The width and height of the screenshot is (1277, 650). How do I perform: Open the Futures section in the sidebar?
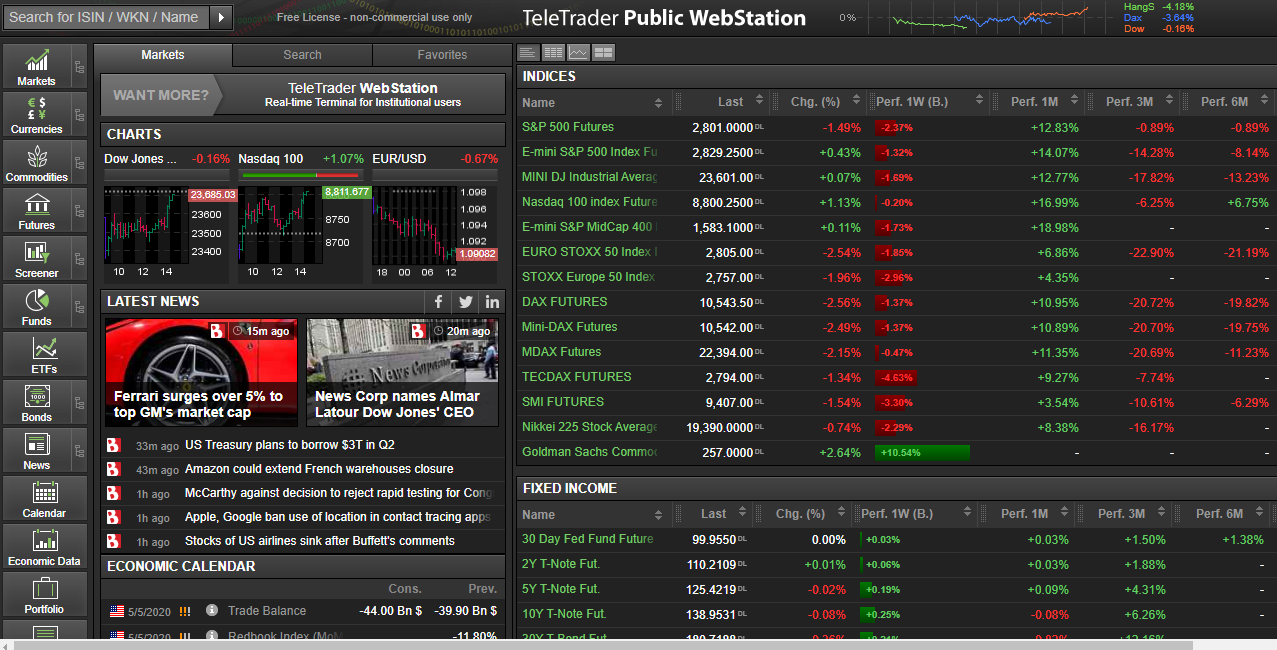[37, 211]
